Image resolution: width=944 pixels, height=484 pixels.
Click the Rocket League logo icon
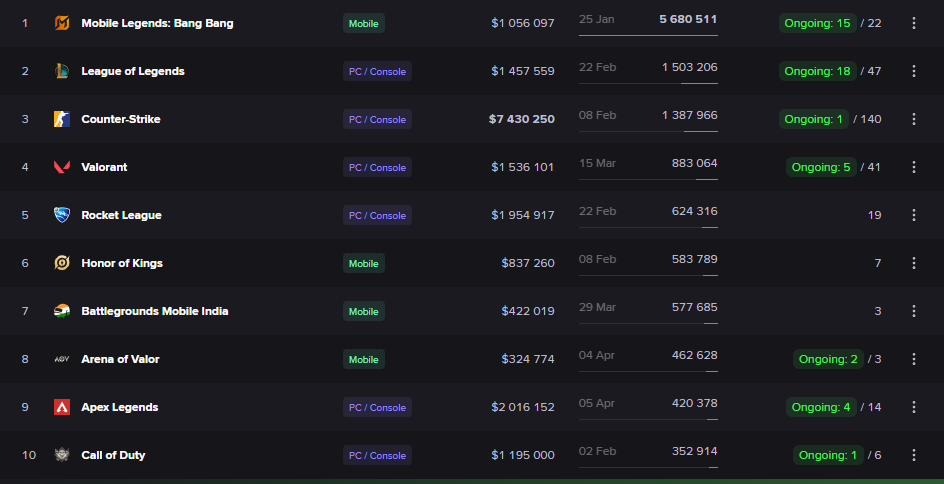click(x=61, y=215)
